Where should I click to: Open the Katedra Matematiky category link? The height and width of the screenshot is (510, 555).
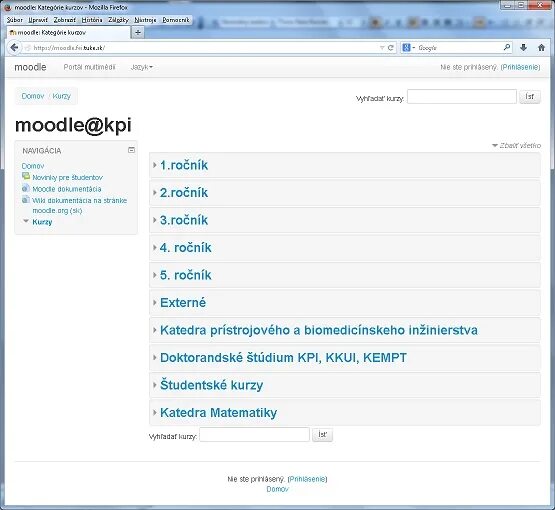[218, 413]
